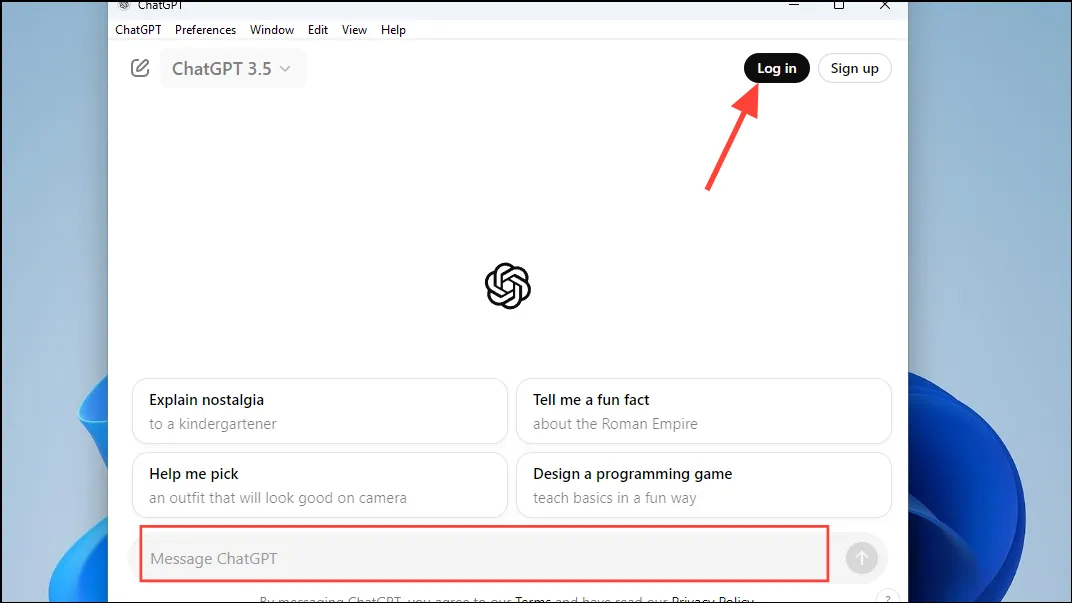Image resolution: width=1072 pixels, height=603 pixels.
Task: Expand the ChatGPT 3.5 model dropdown
Action: click(232, 69)
